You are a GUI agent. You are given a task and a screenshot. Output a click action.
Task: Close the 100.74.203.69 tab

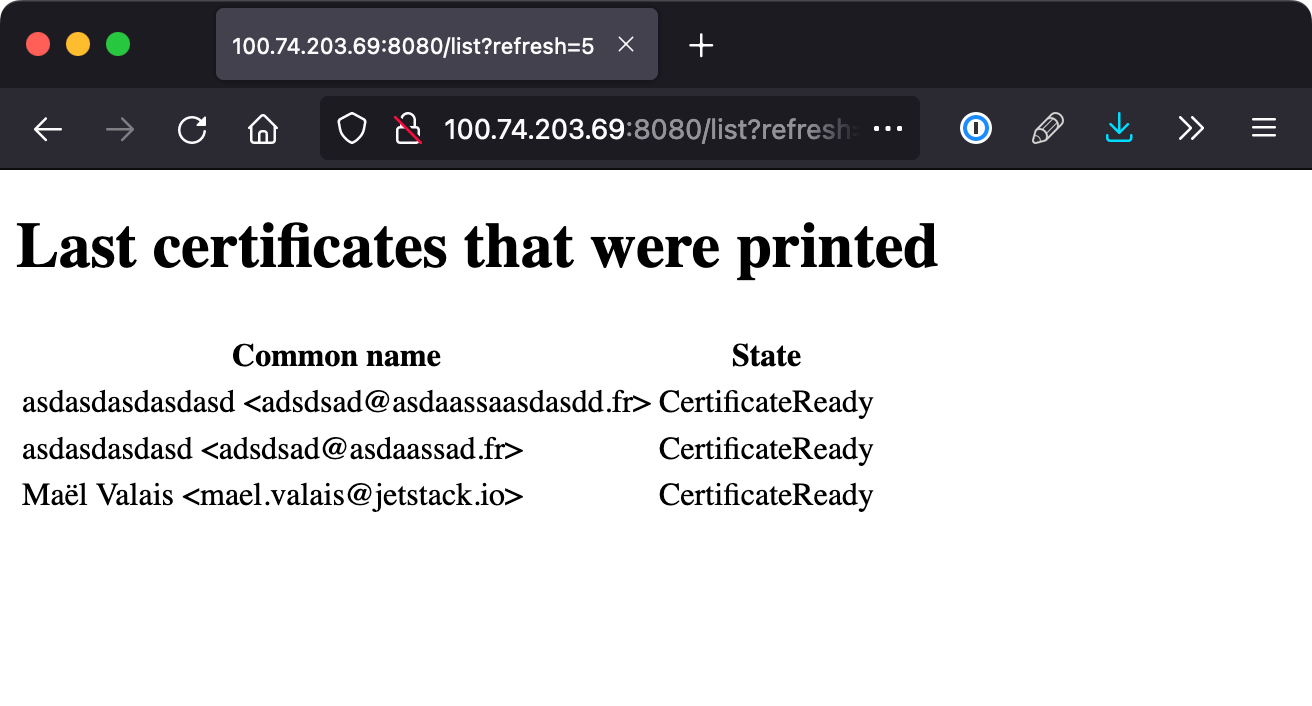pyautogui.click(x=626, y=45)
